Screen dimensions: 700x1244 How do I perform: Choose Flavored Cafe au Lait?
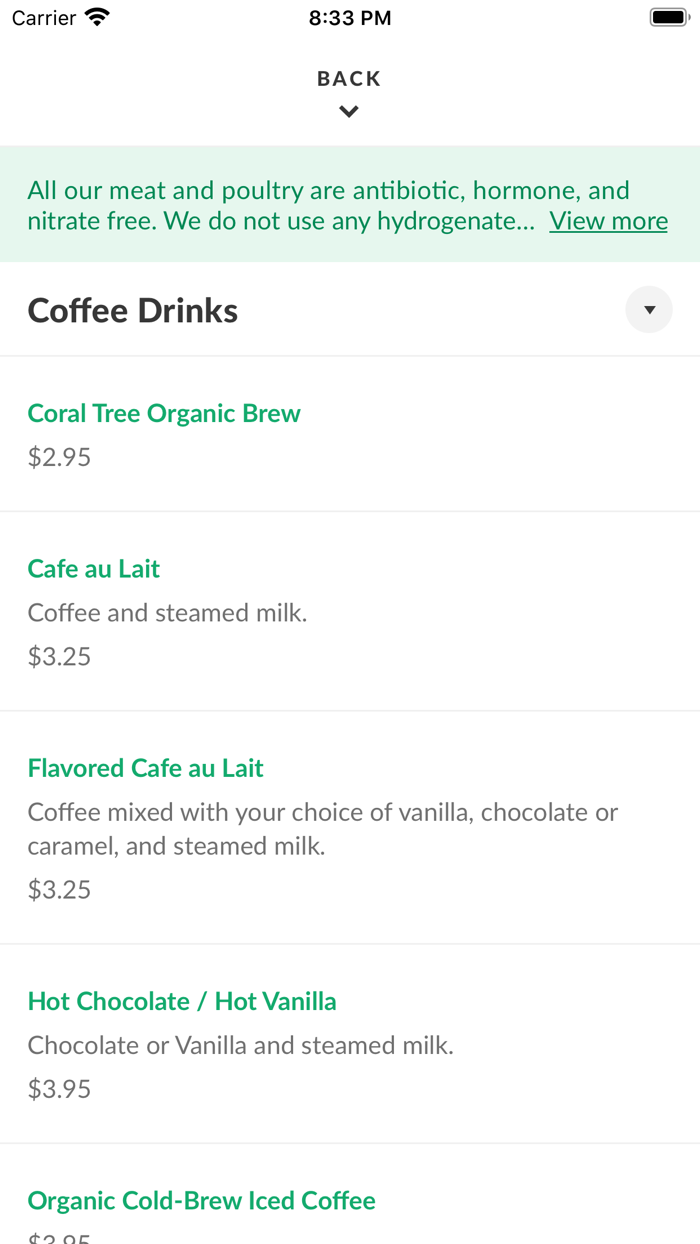point(145,768)
